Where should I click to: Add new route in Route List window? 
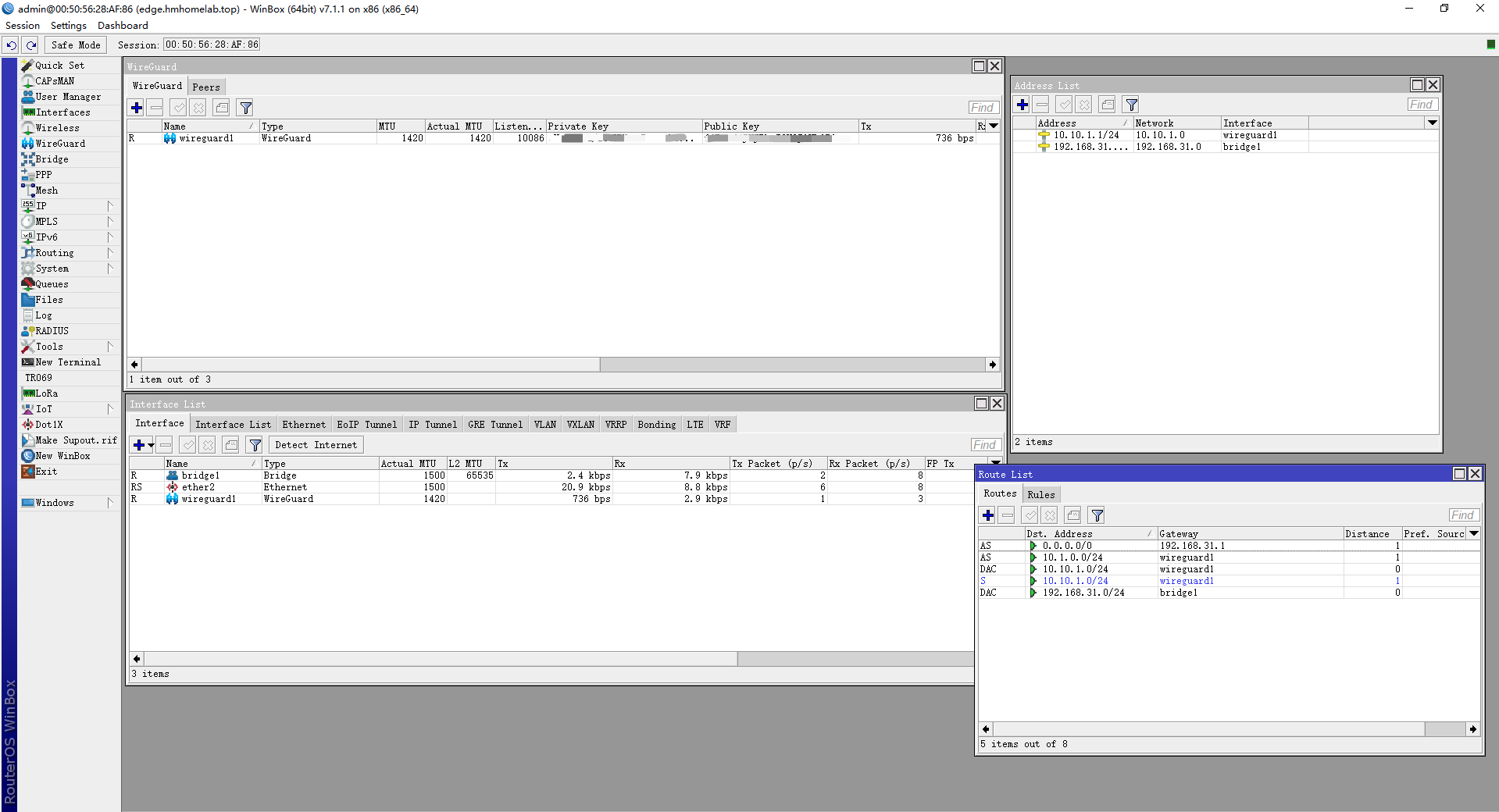(x=988, y=515)
